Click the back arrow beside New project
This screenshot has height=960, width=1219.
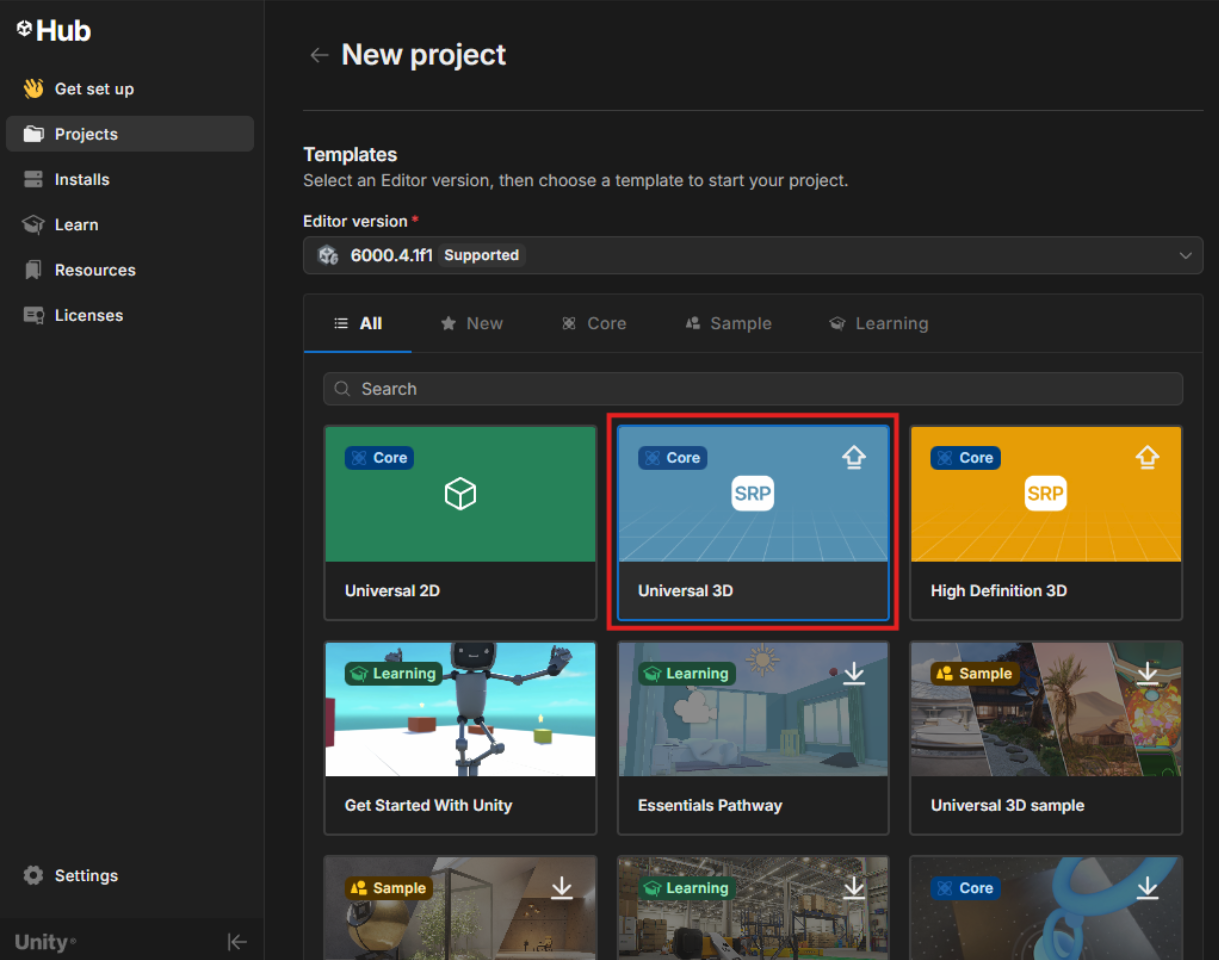coord(319,56)
